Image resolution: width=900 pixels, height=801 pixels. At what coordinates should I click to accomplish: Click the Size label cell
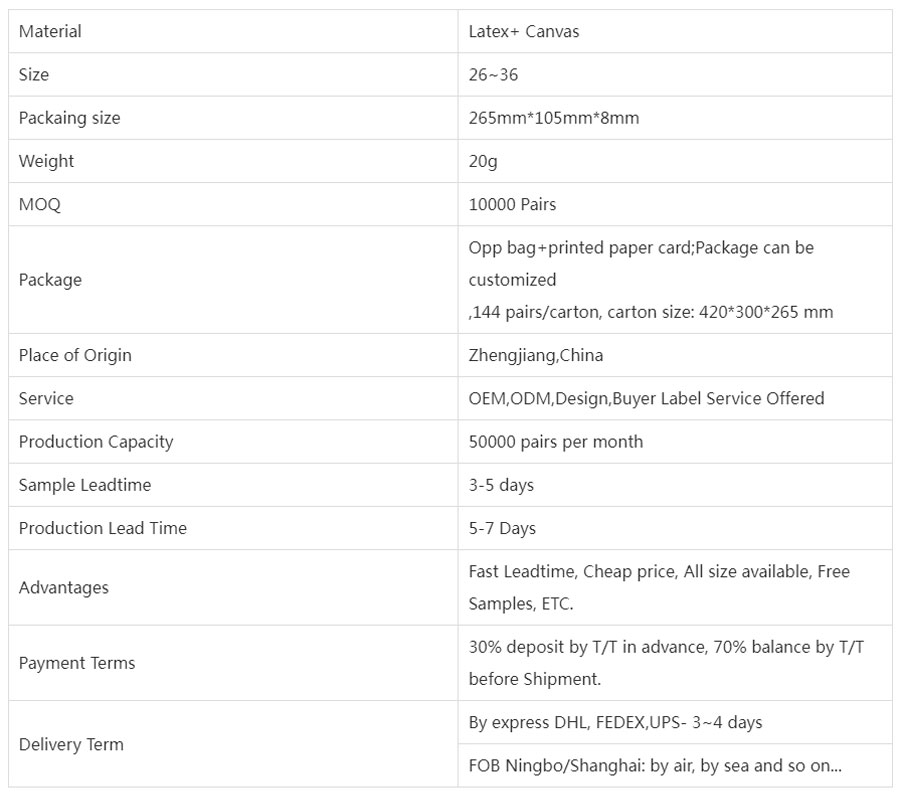point(233,75)
